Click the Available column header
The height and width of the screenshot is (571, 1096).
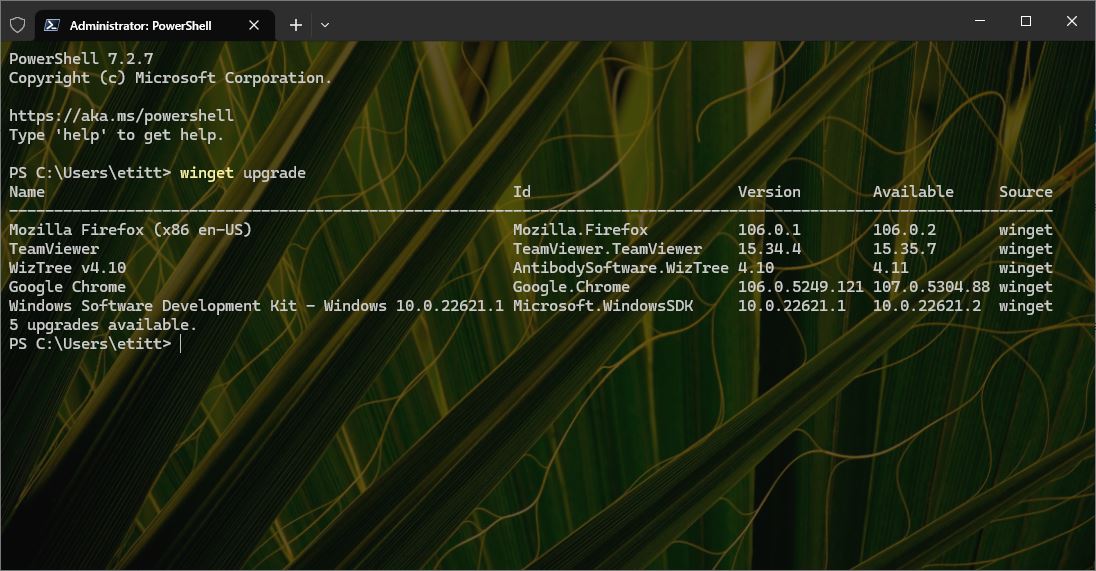[913, 192]
